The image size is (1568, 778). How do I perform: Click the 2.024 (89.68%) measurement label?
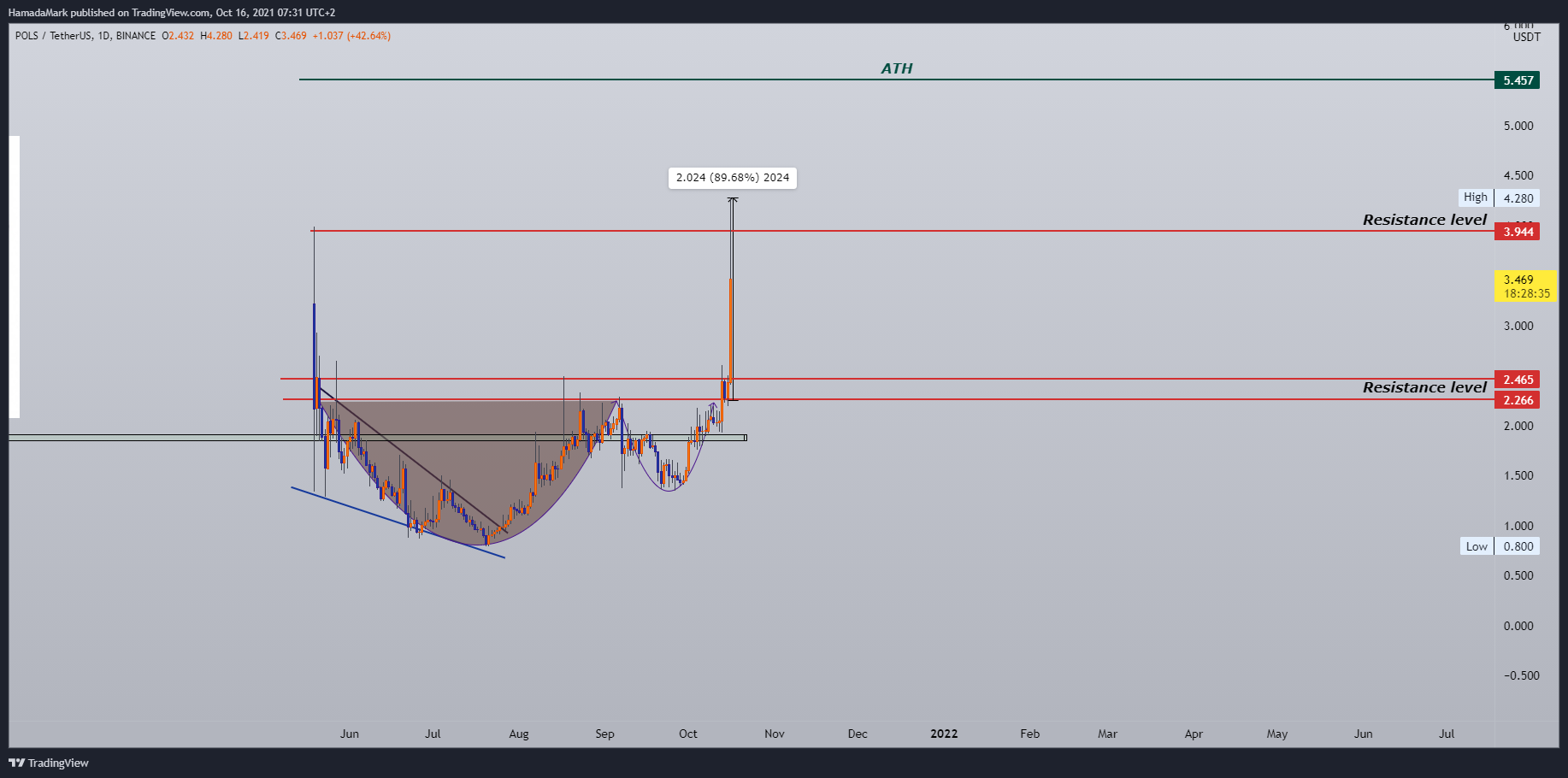click(x=733, y=178)
